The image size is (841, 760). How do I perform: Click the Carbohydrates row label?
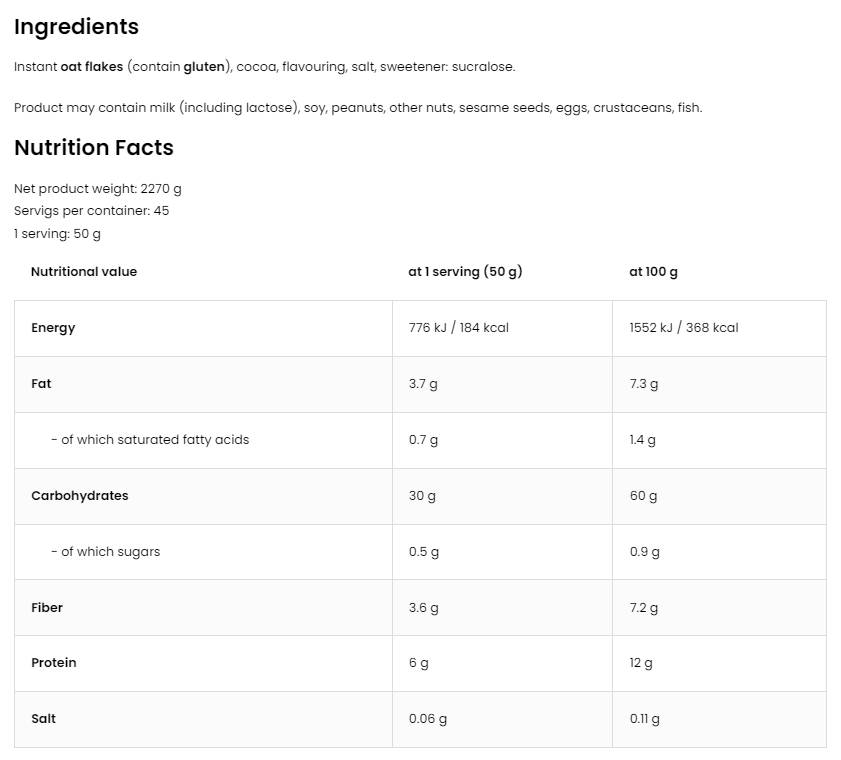80,496
